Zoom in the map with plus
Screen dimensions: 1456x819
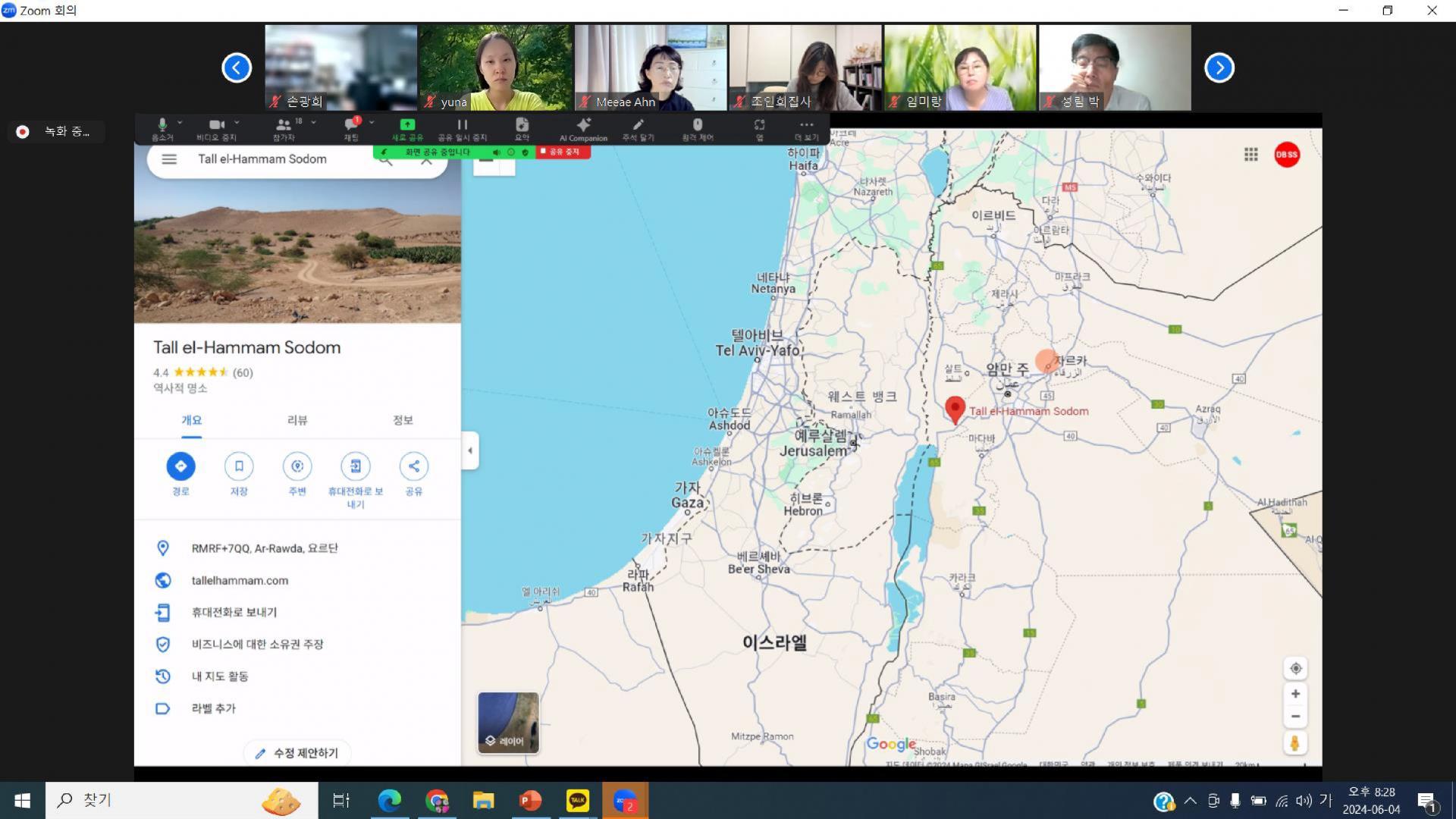coord(1295,694)
